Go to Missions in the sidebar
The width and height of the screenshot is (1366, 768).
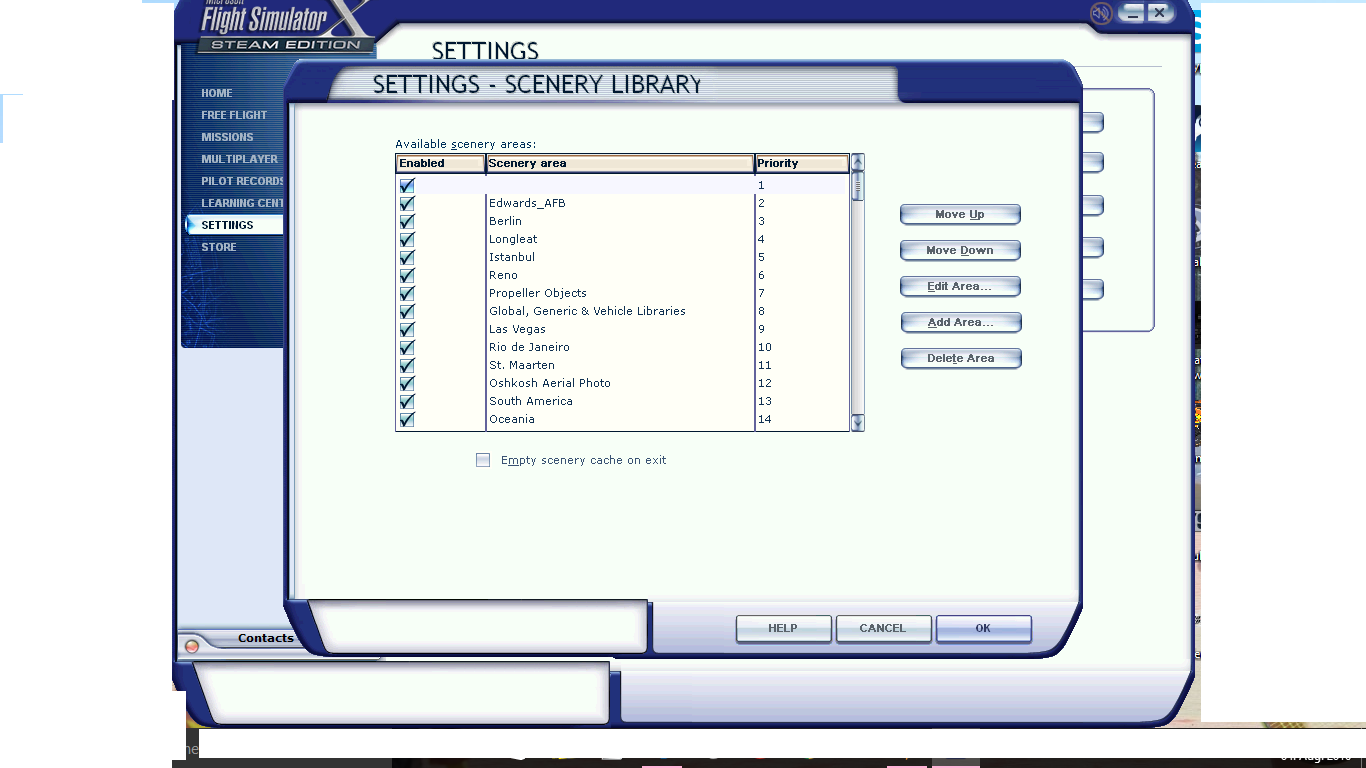click(x=227, y=137)
